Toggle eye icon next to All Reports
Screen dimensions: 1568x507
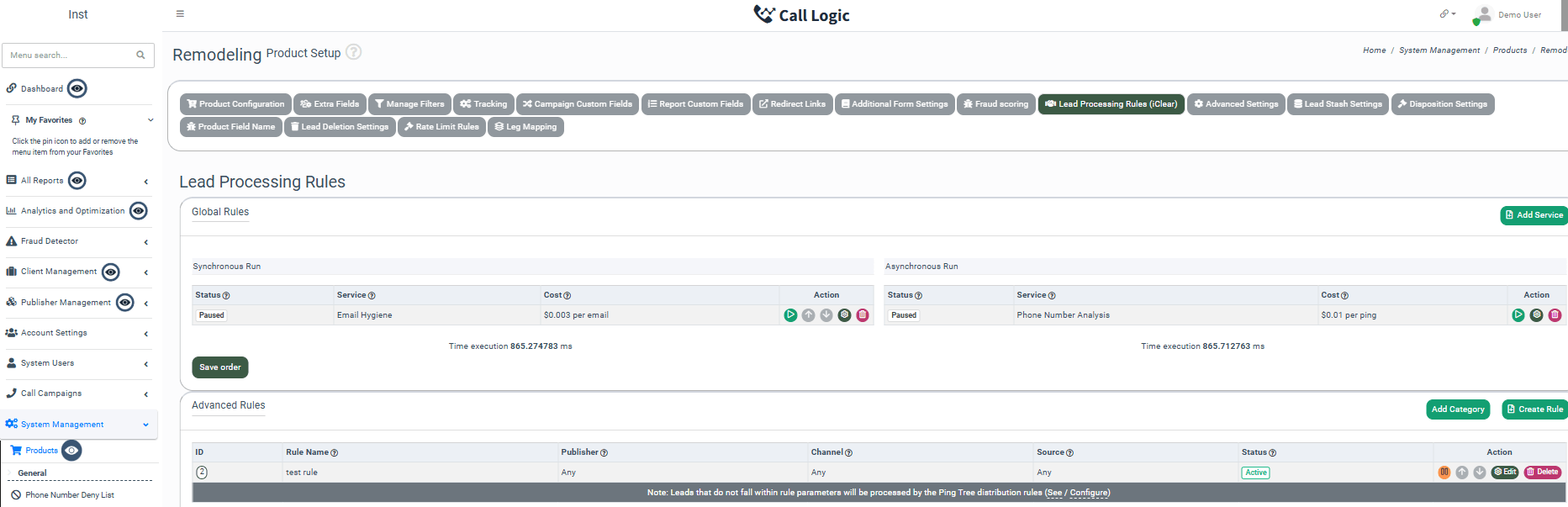77,181
